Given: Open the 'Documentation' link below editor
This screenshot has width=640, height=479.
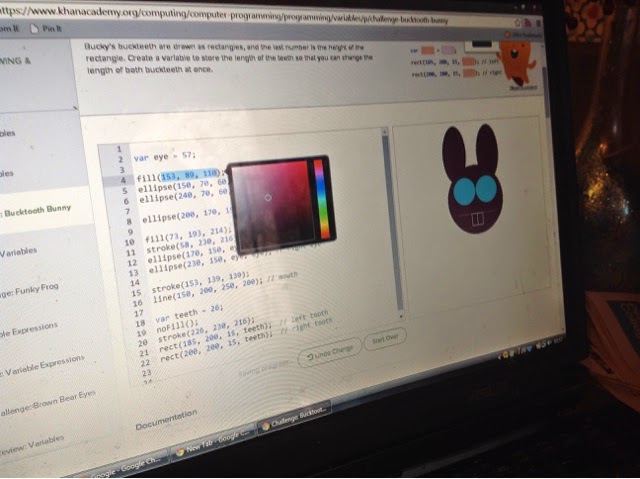Looking at the screenshot, I should click(x=166, y=420).
